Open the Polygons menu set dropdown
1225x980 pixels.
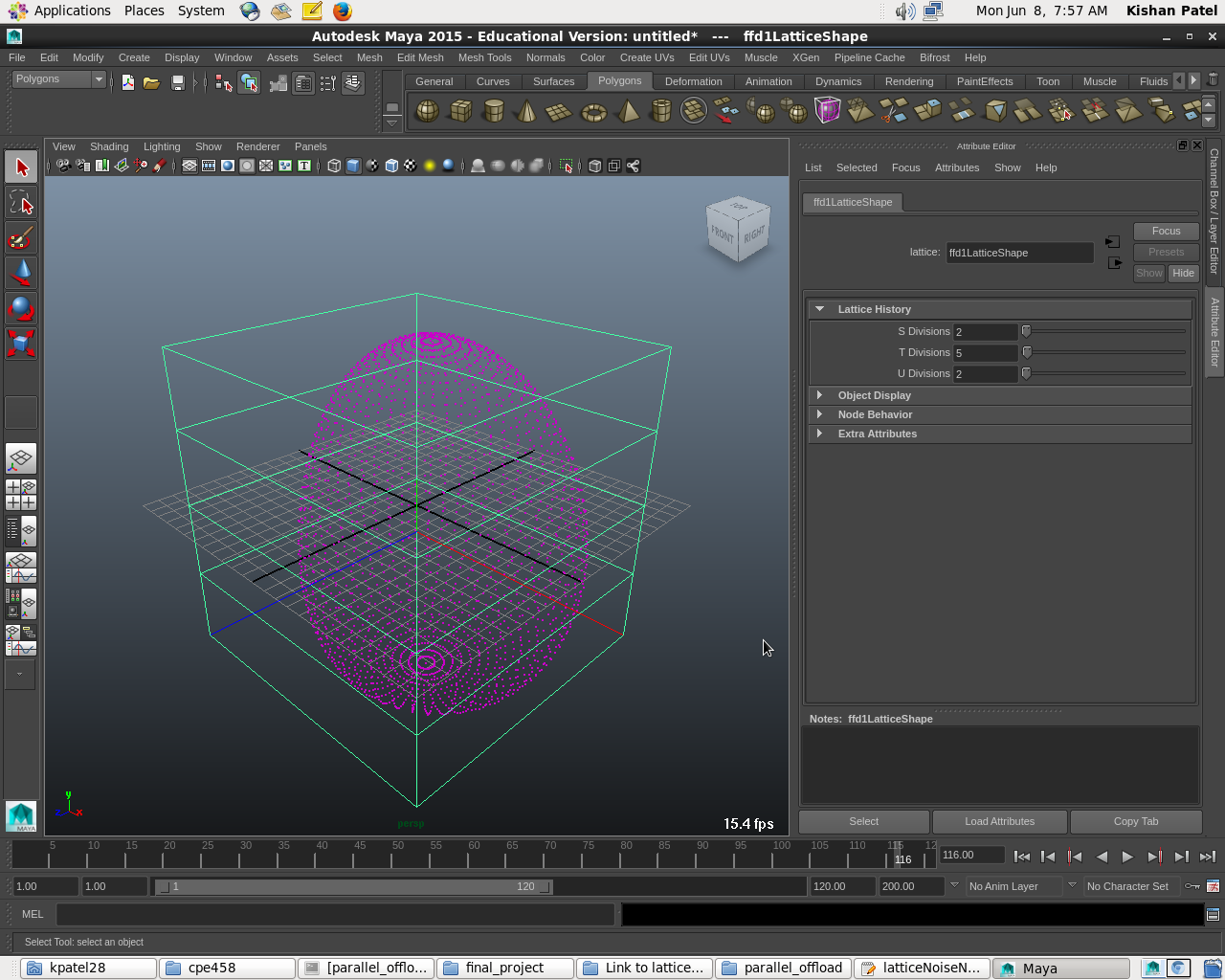point(57,79)
